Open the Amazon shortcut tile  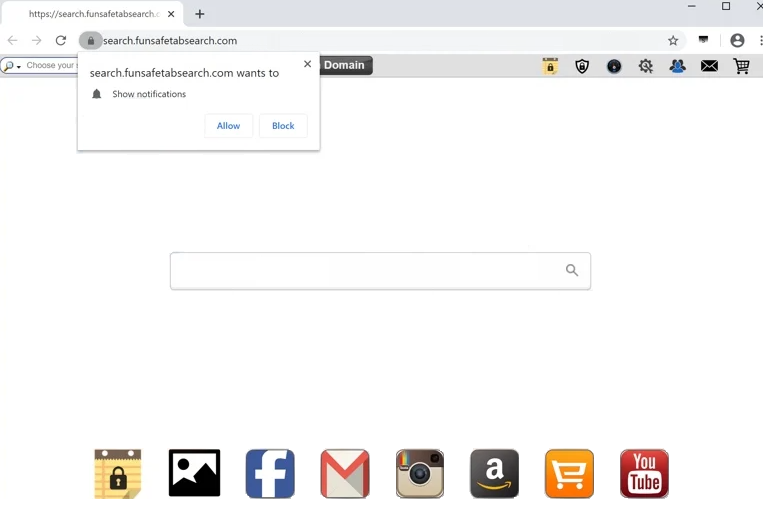click(x=495, y=474)
